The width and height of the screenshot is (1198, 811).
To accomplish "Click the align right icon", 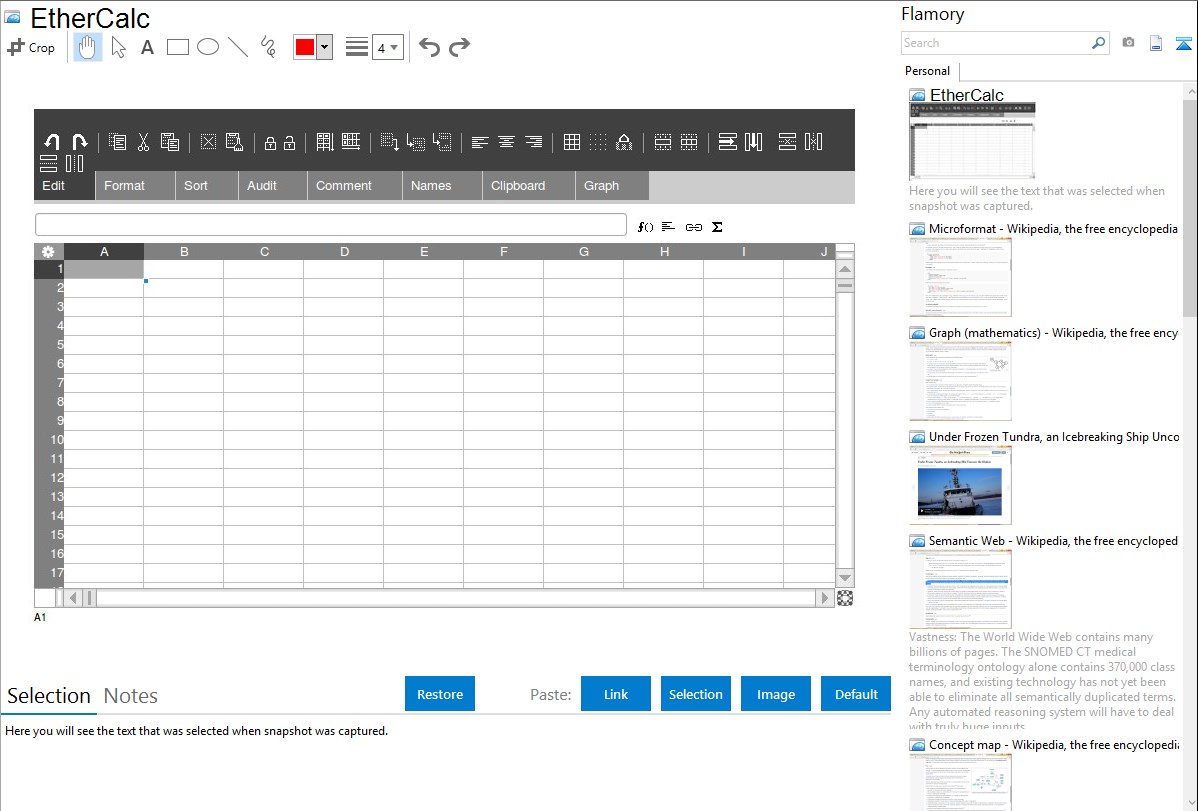I will (533, 142).
